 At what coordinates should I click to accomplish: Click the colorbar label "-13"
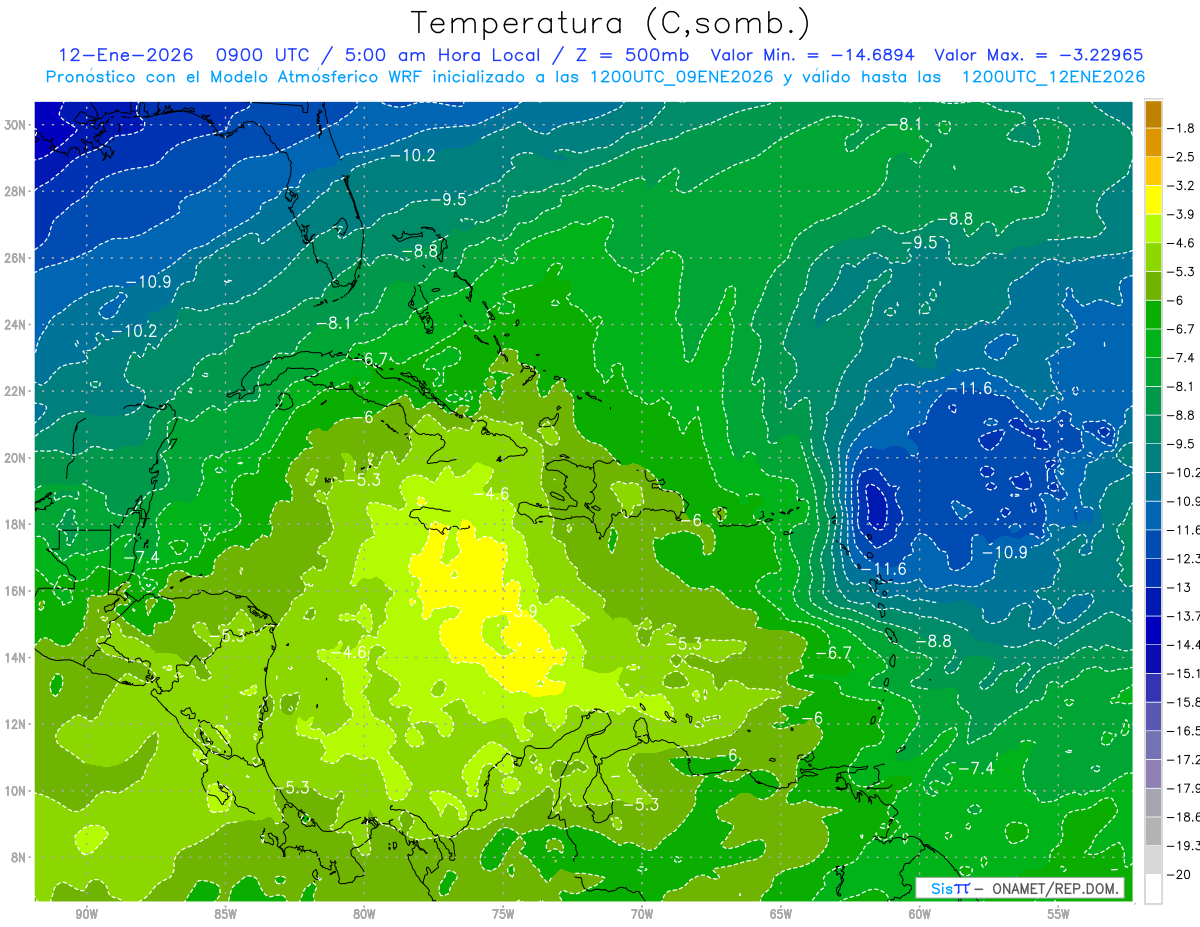(1180, 587)
